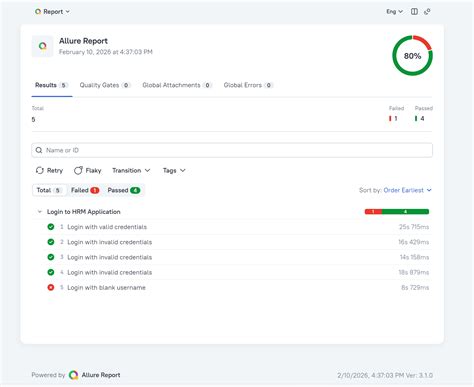Screen dimensions: 474x387
Task: Click the split layout icon in header
Action: pos(414,12)
